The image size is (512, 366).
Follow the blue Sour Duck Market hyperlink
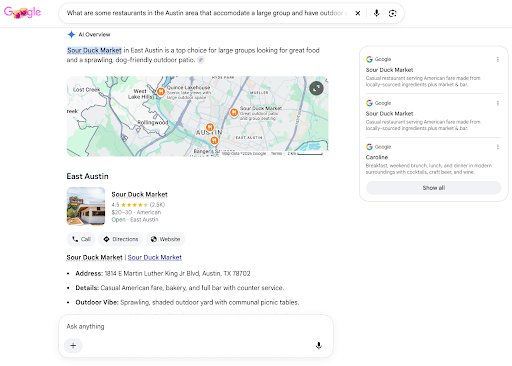[155, 257]
